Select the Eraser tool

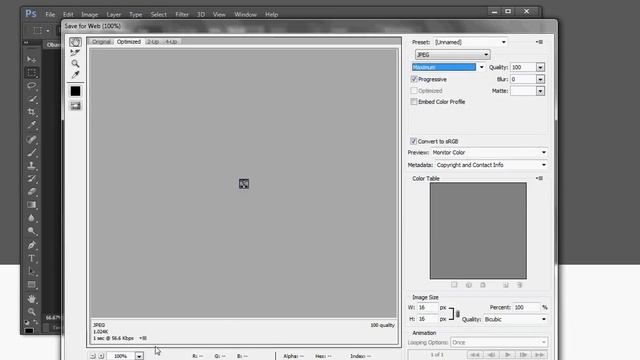[x=31, y=191]
